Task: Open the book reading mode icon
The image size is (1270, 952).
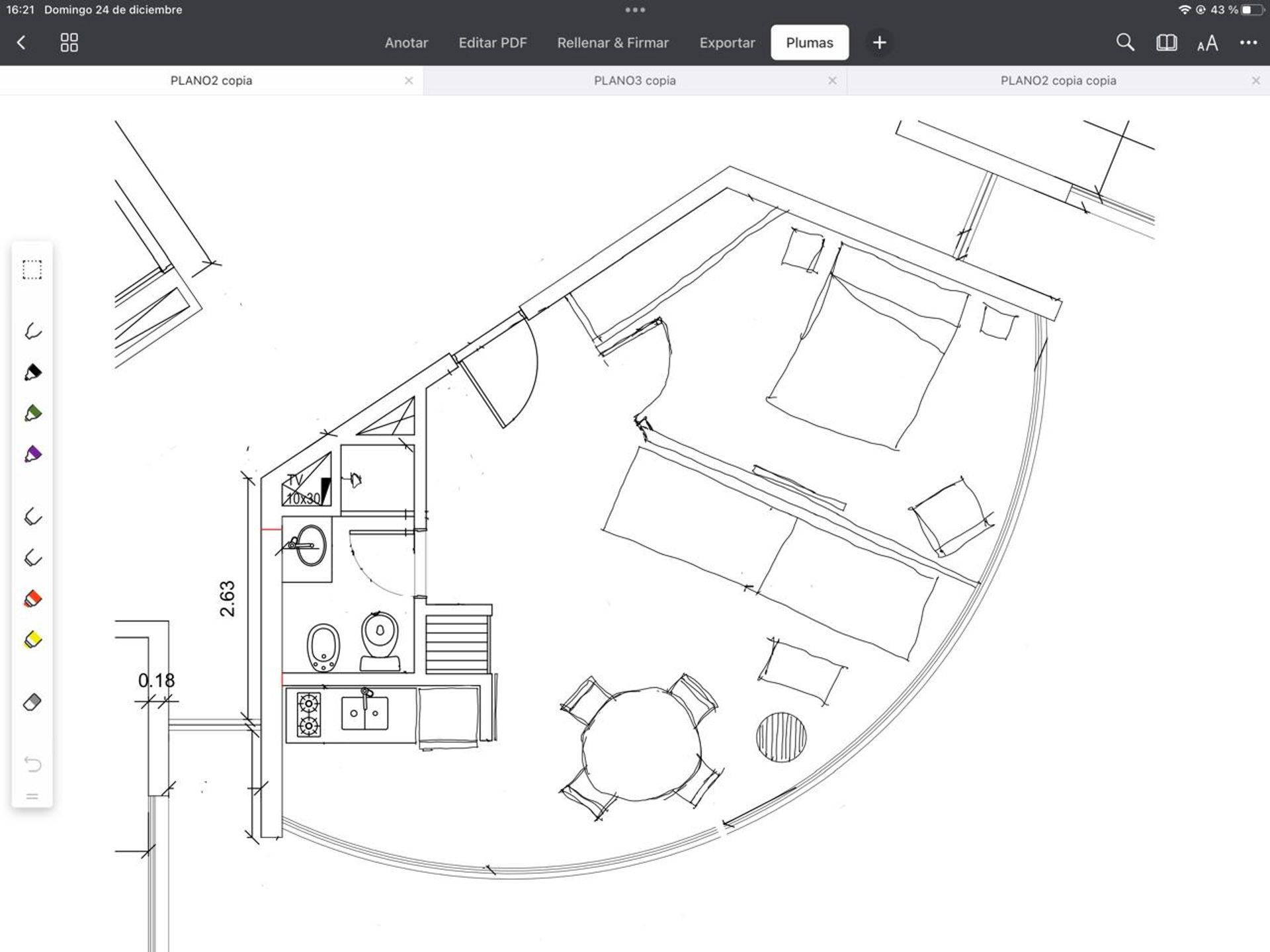Action: point(1166,43)
